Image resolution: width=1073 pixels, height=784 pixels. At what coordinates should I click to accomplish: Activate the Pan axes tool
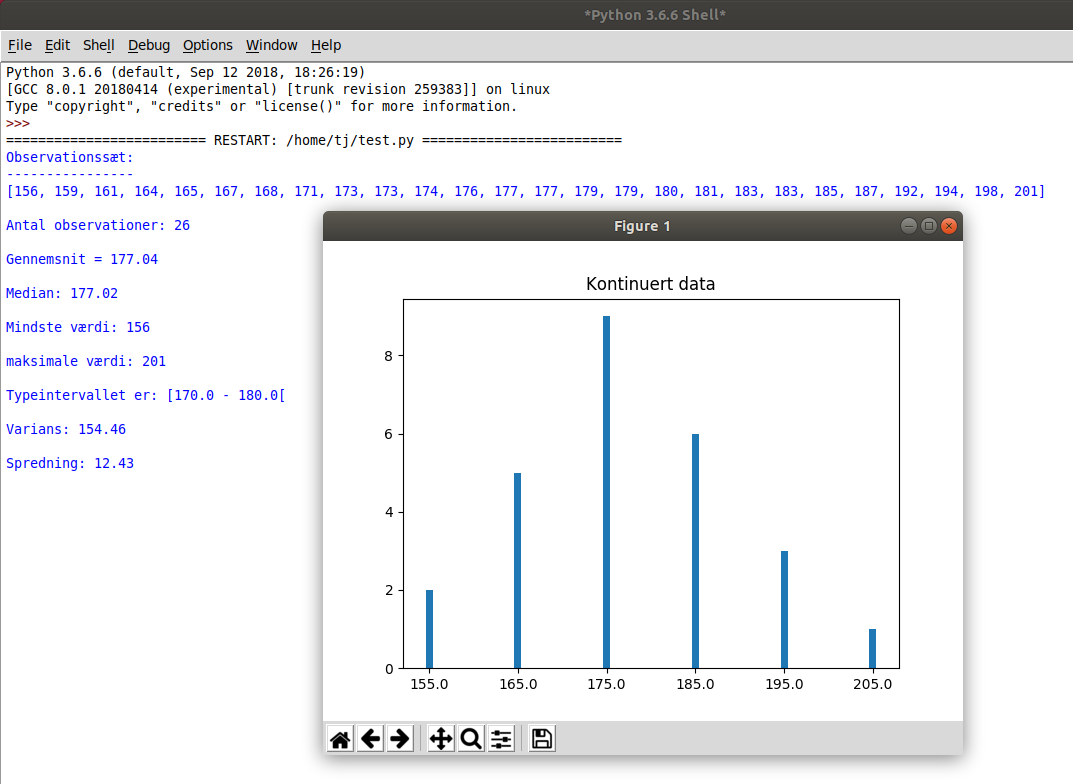pyautogui.click(x=441, y=739)
